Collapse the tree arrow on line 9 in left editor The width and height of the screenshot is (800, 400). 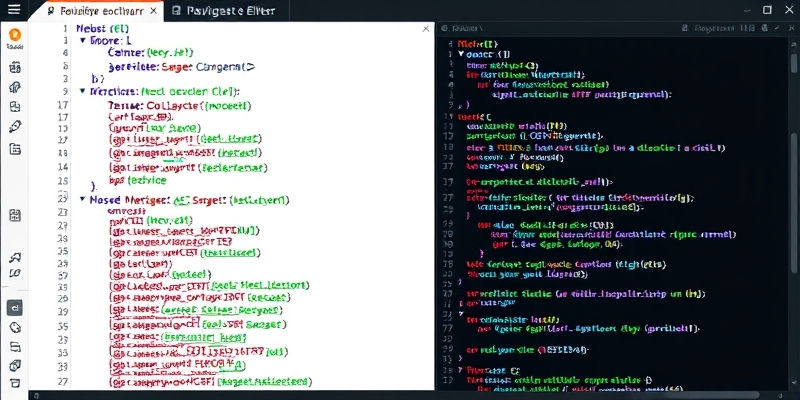pyautogui.click(x=82, y=90)
